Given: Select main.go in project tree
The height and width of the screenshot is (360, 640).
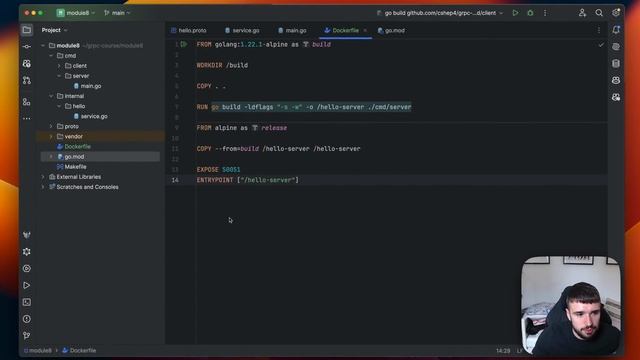Looking at the screenshot, I should (x=91, y=86).
